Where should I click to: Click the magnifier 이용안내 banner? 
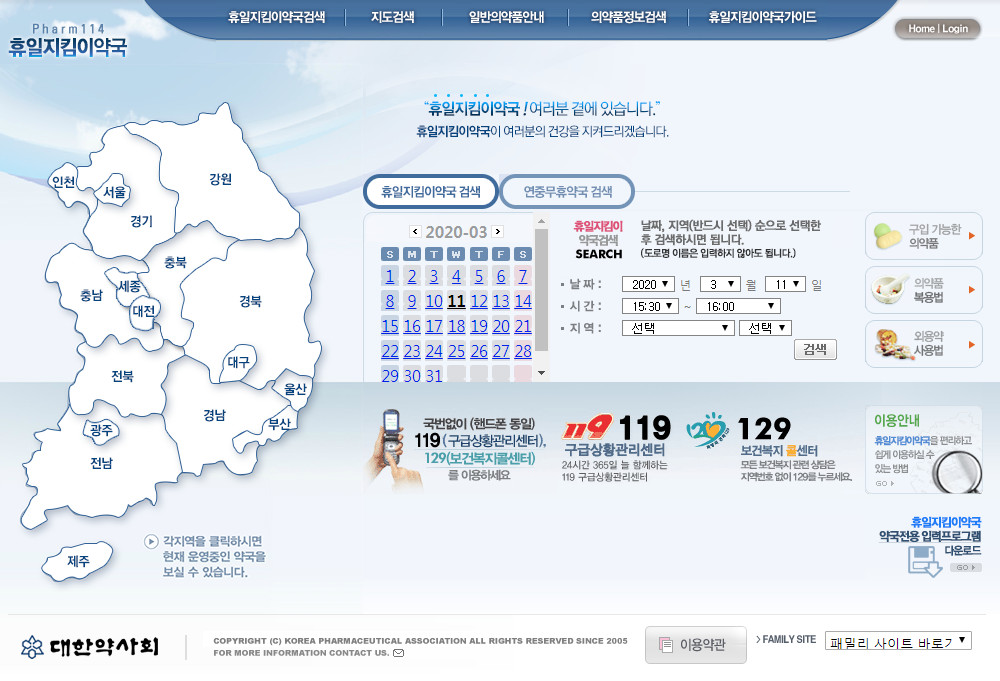923,450
